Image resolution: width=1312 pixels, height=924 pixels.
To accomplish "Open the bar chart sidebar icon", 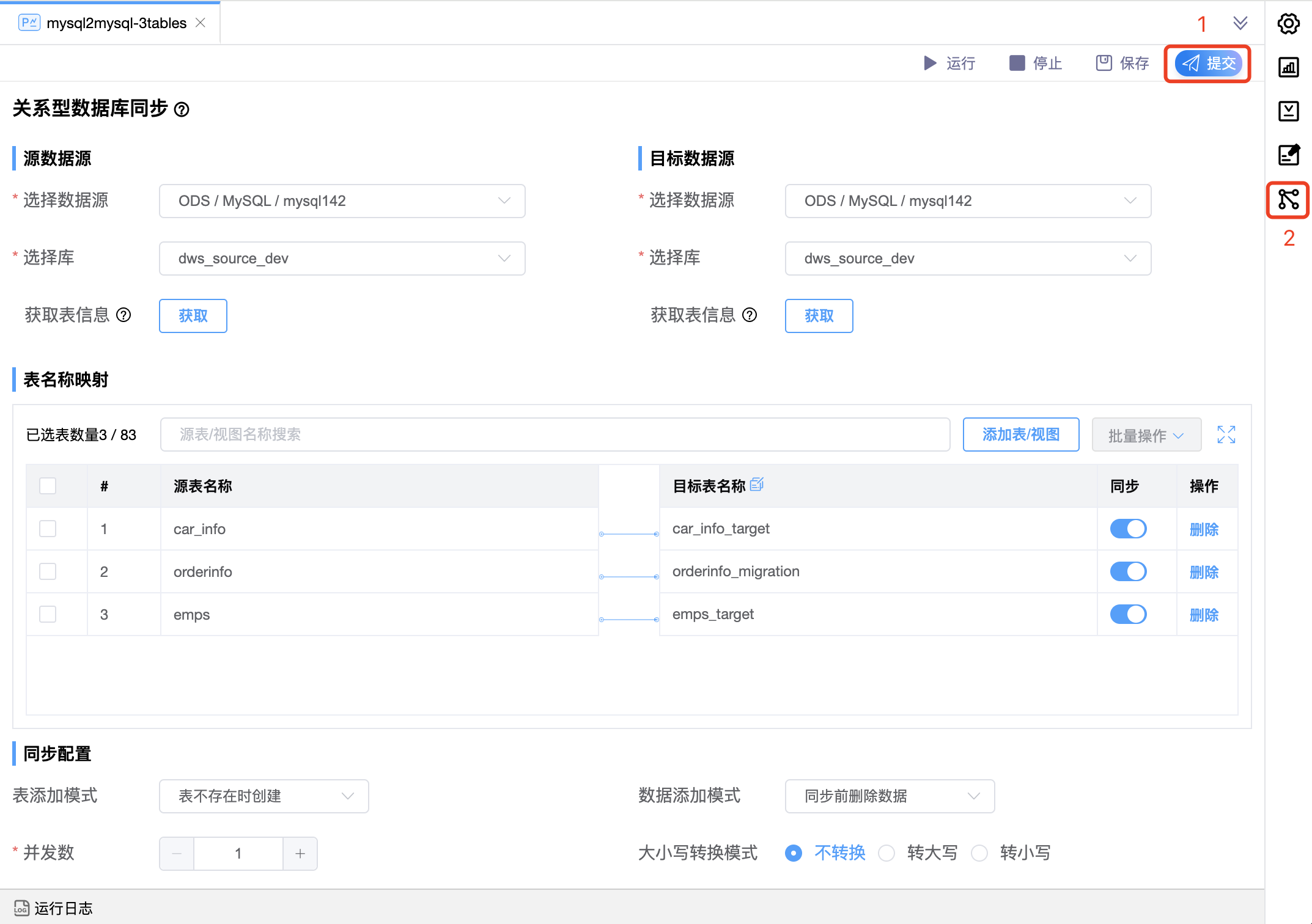I will tap(1288, 67).
